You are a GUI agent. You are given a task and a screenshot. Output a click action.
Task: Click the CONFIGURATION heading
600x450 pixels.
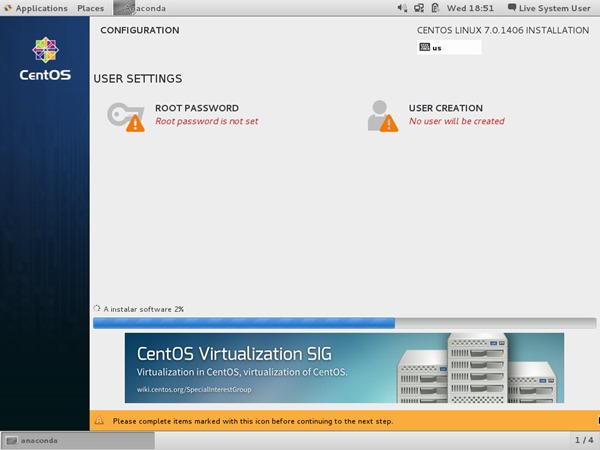coord(140,30)
